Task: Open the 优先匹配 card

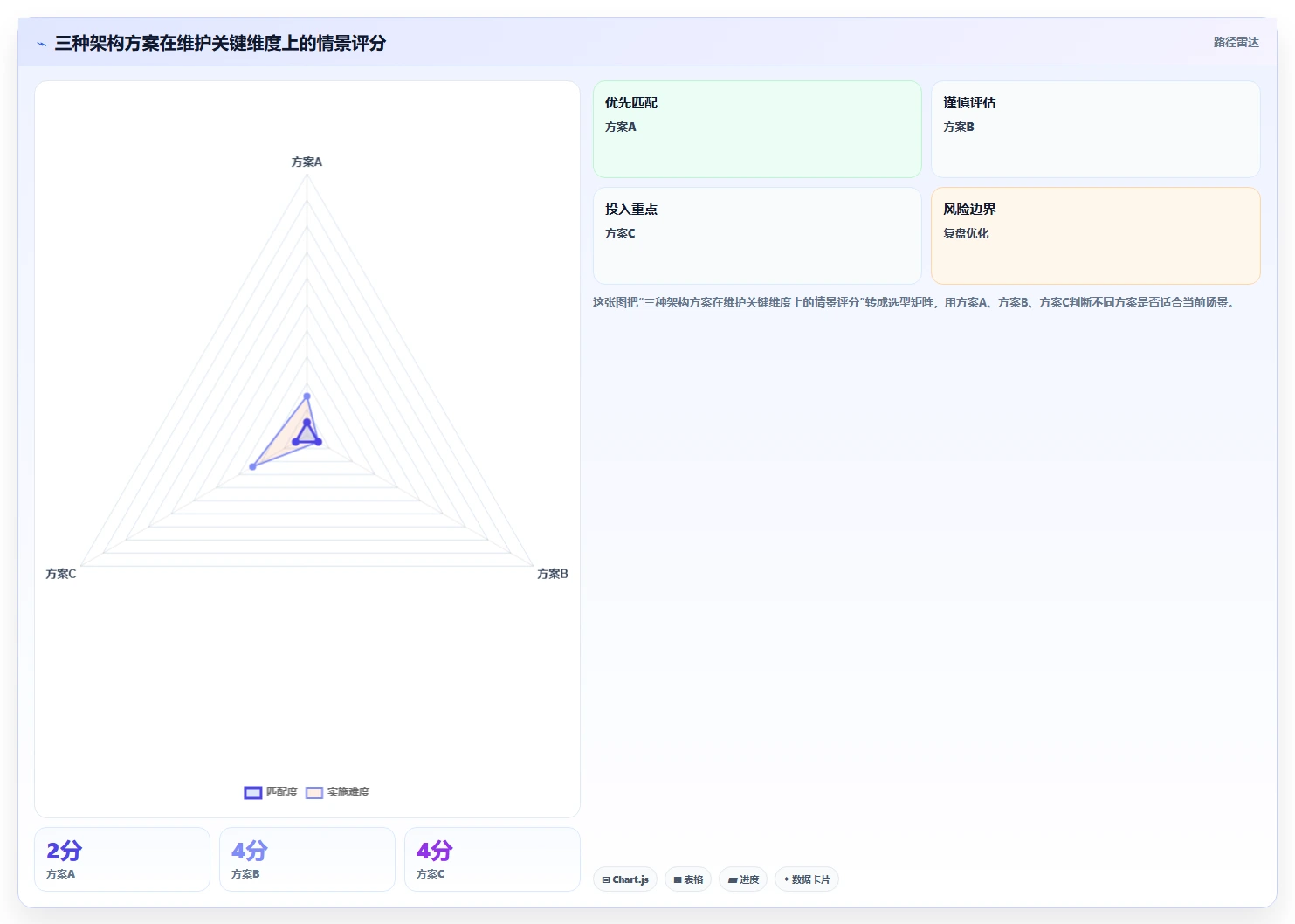Action: (757, 129)
